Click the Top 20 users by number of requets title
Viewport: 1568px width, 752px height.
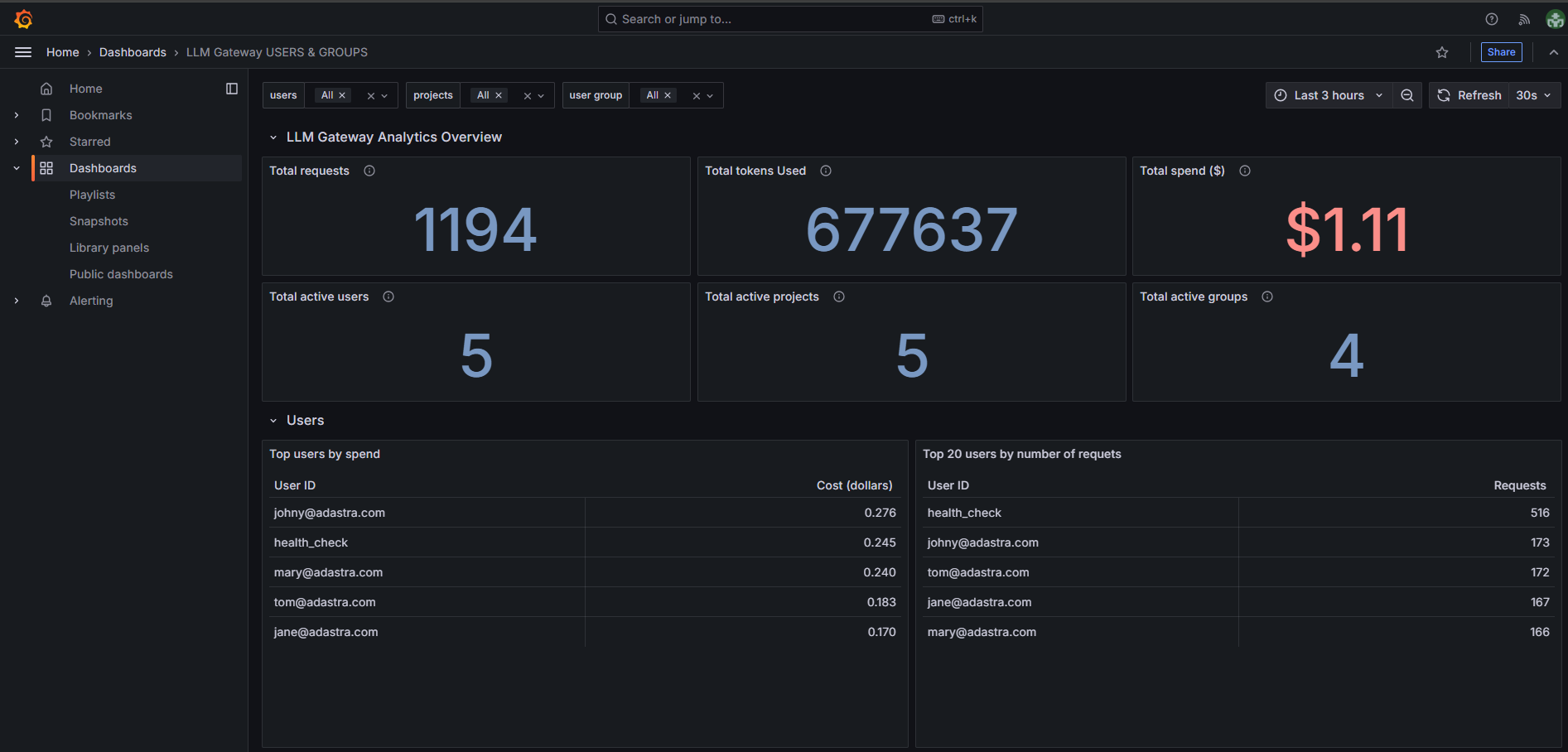[1021, 454]
